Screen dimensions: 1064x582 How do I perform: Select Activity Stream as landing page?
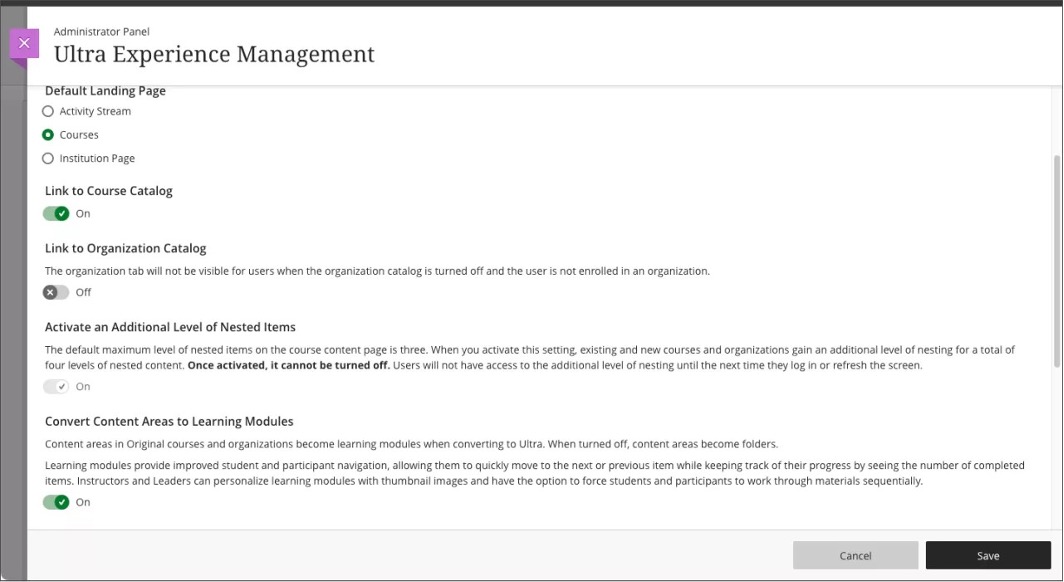48,111
